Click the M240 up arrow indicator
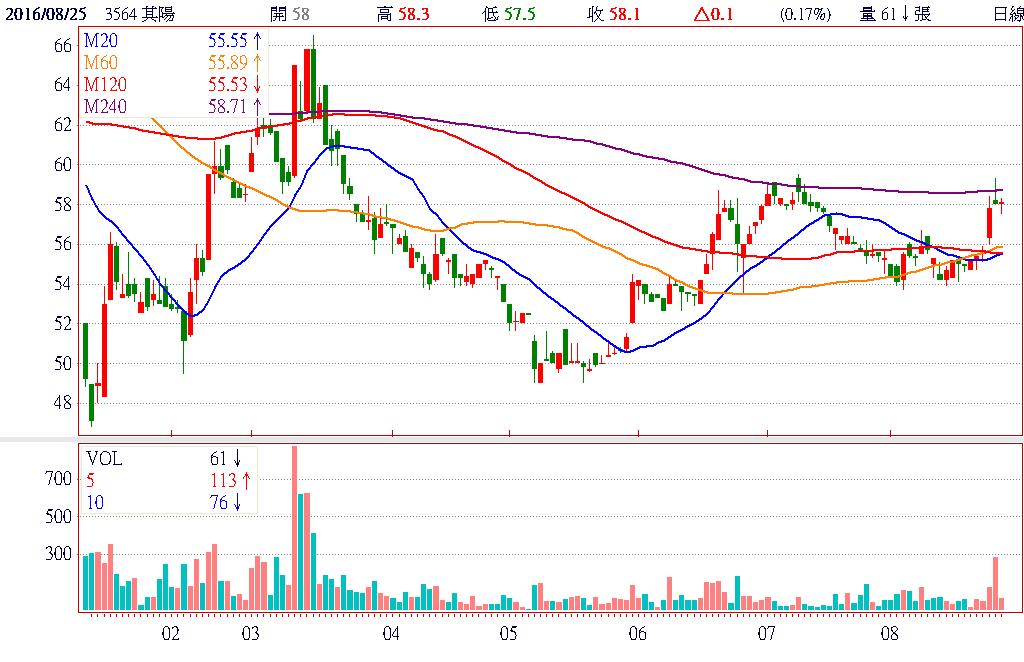Image resolution: width=1024 pixels, height=662 pixels. click(x=258, y=106)
